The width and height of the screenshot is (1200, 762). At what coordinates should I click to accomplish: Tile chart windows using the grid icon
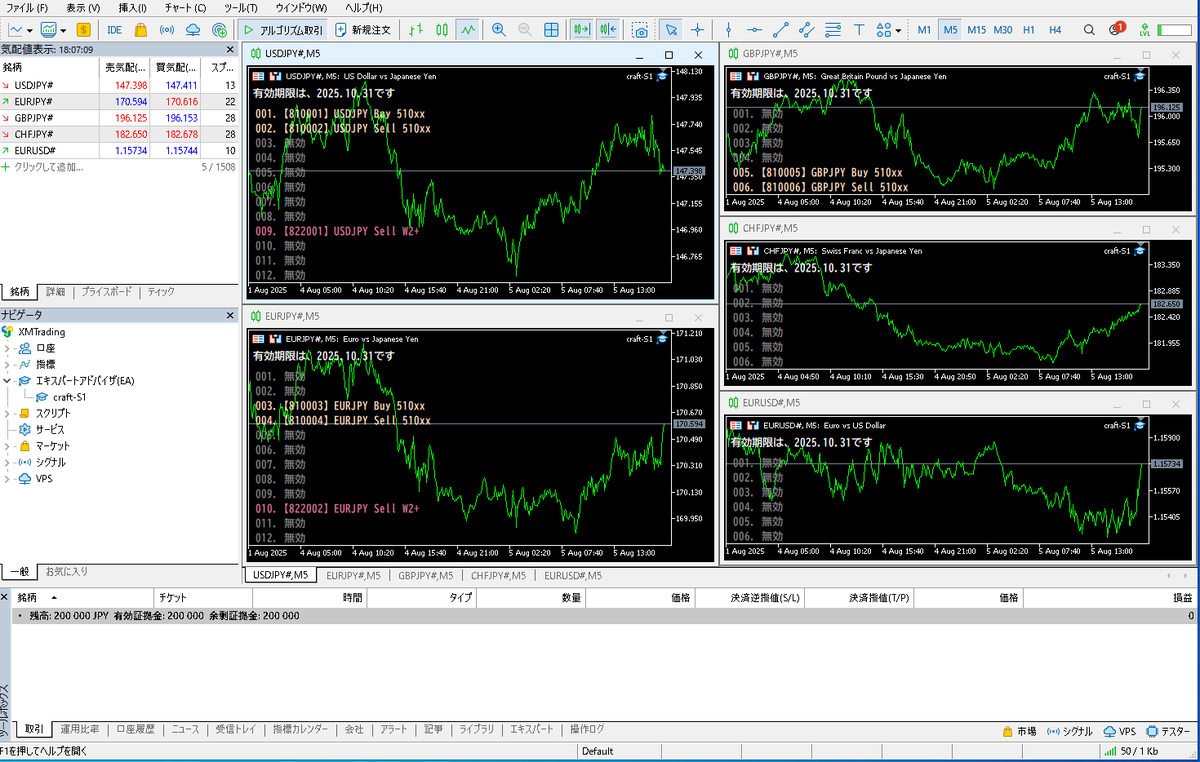[x=551, y=30]
